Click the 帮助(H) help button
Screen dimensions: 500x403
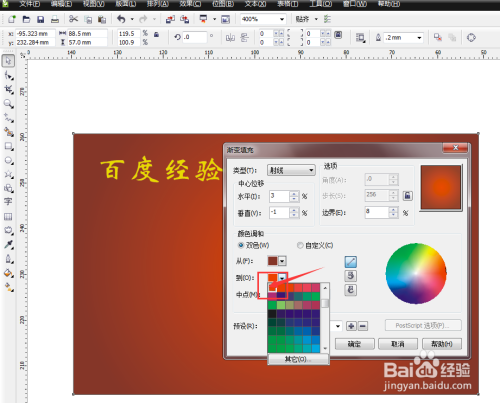pos(442,344)
